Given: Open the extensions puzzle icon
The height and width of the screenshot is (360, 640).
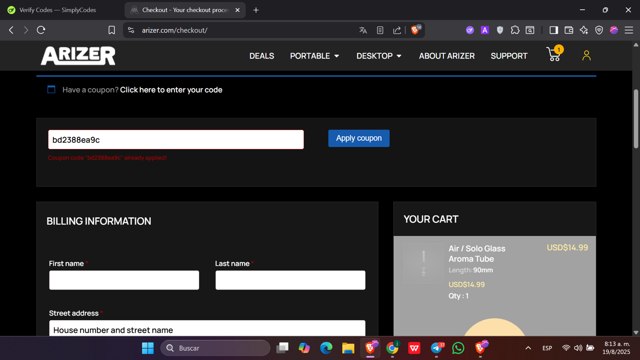Looking at the screenshot, I should pos(515,30).
